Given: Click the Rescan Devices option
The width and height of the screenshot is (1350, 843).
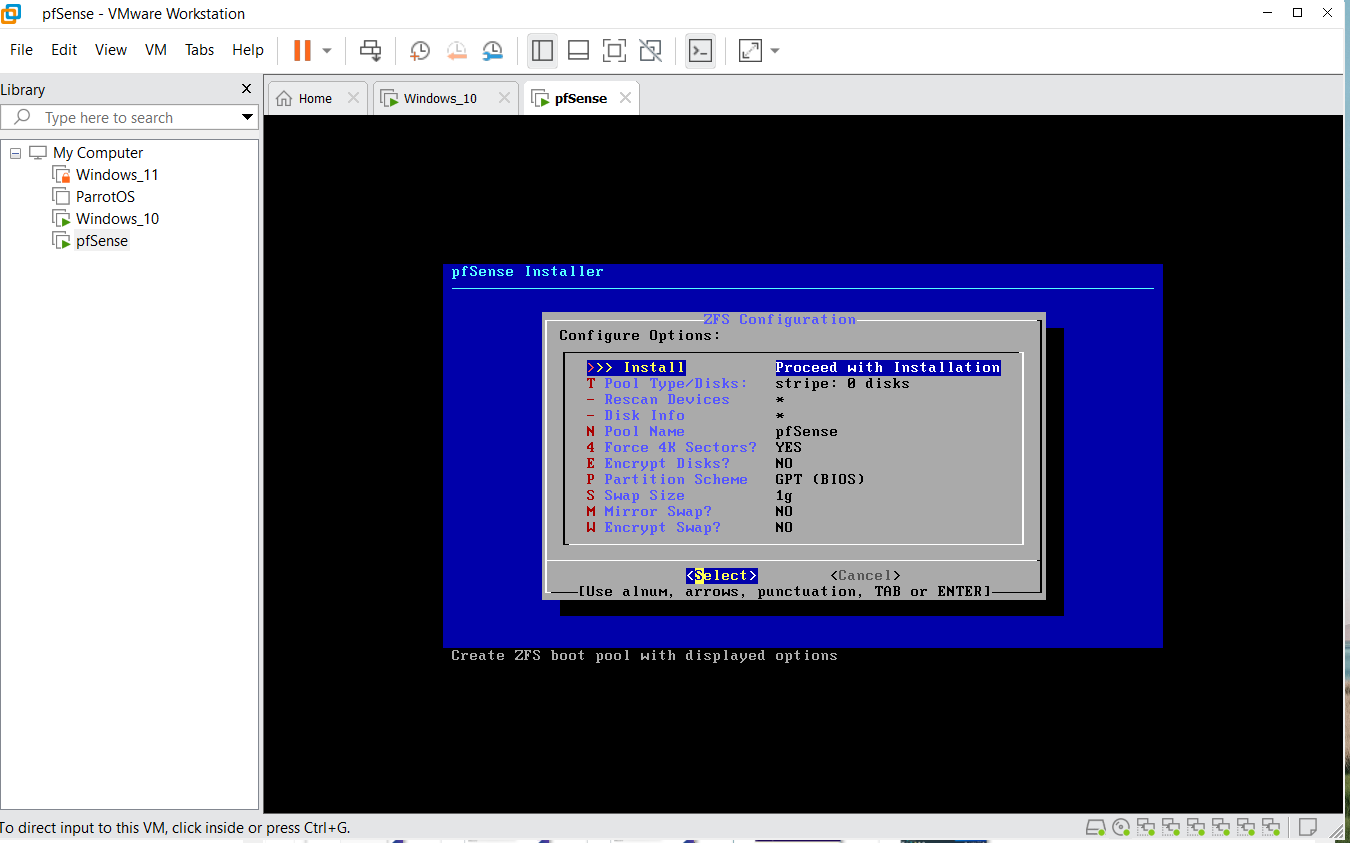Looking at the screenshot, I should 658,399.
